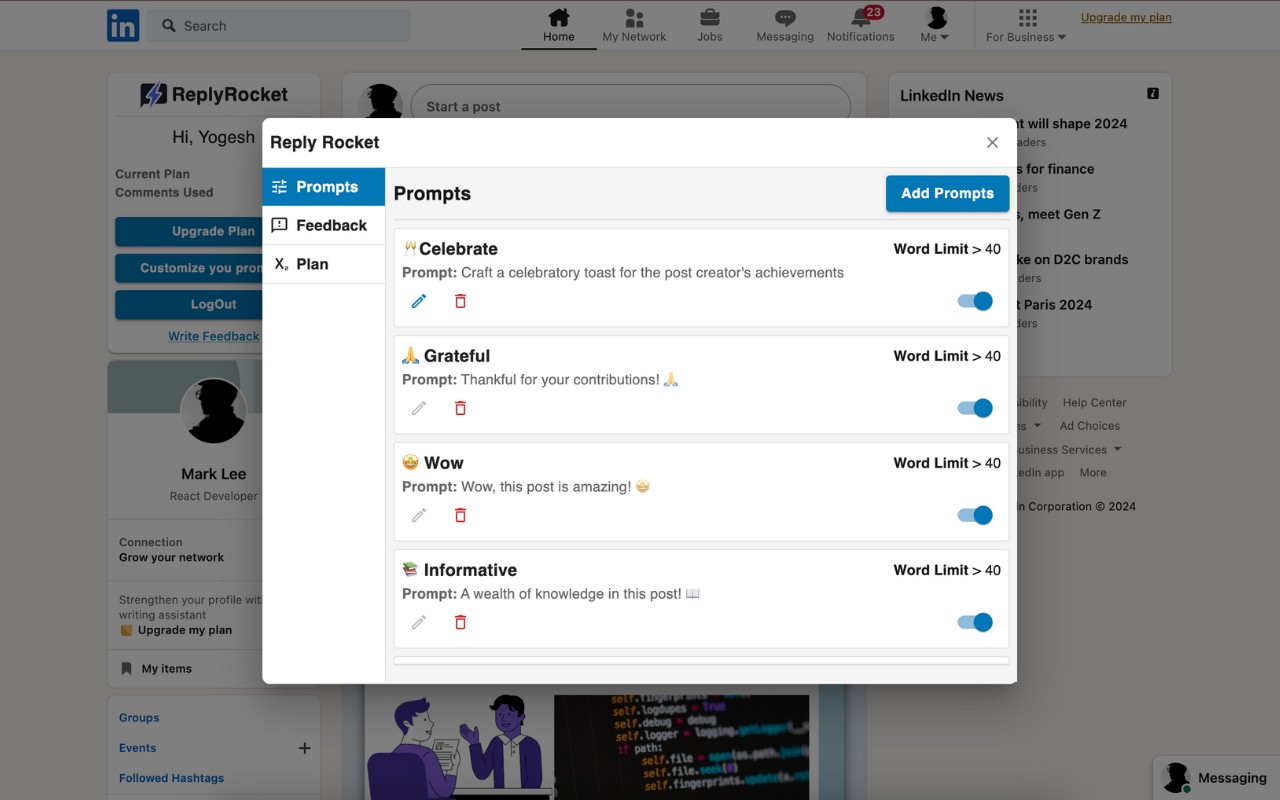The width and height of the screenshot is (1280, 800).
Task: Click Grow your network
Action: coord(172,557)
